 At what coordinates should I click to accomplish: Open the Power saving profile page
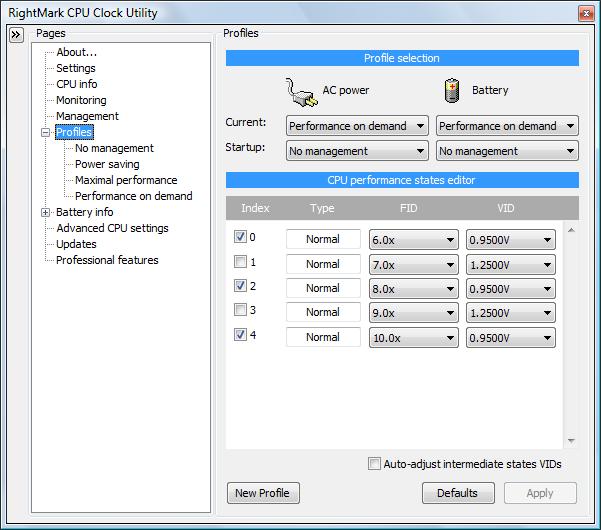point(107,164)
